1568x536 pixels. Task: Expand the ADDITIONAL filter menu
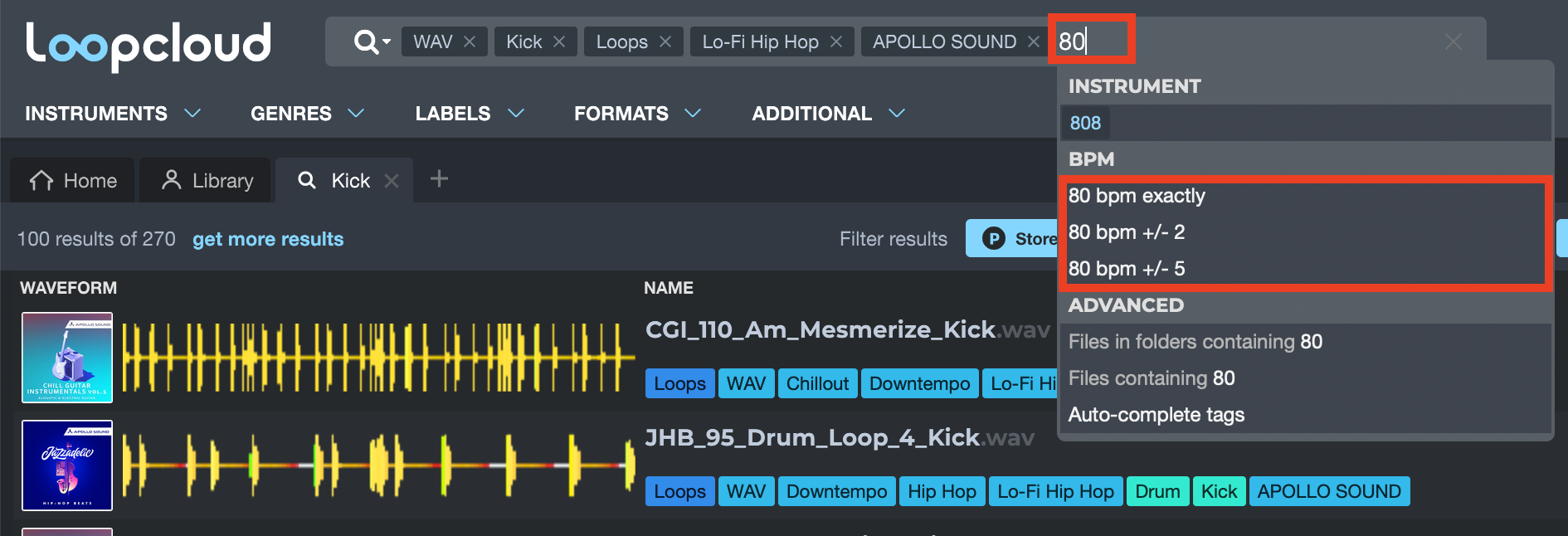click(829, 114)
